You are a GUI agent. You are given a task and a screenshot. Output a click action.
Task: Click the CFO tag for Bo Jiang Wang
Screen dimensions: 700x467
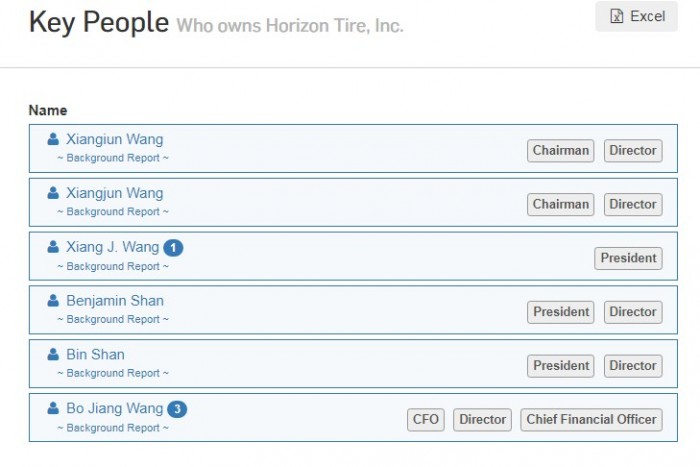tap(425, 420)
